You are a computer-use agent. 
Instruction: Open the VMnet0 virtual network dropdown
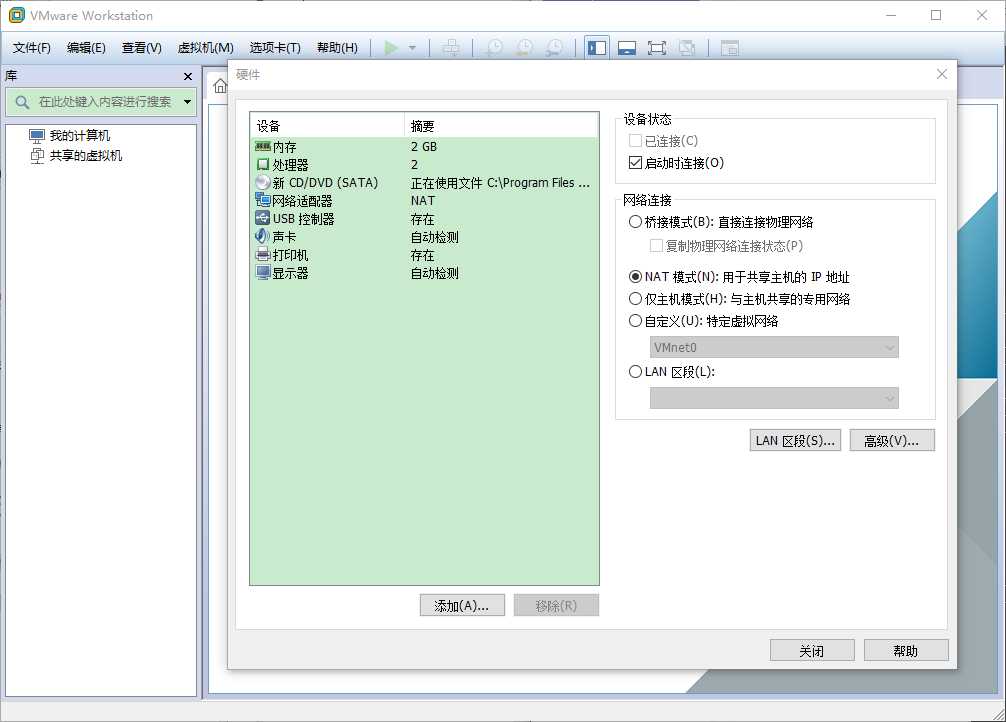coord(774,347)
